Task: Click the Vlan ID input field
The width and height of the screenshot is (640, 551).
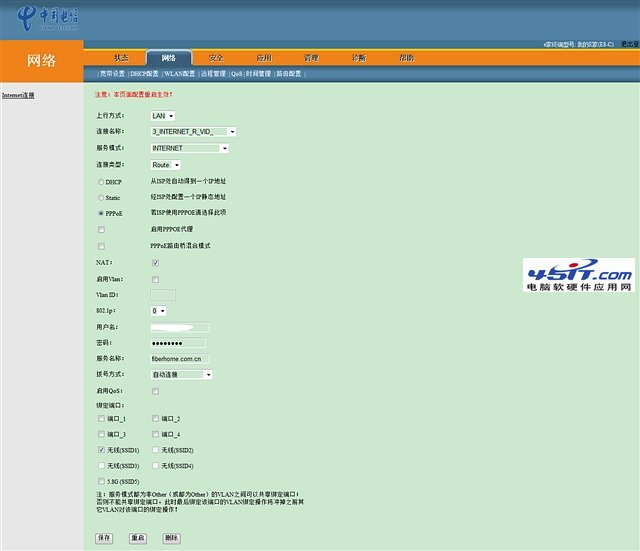Action: 163,295
